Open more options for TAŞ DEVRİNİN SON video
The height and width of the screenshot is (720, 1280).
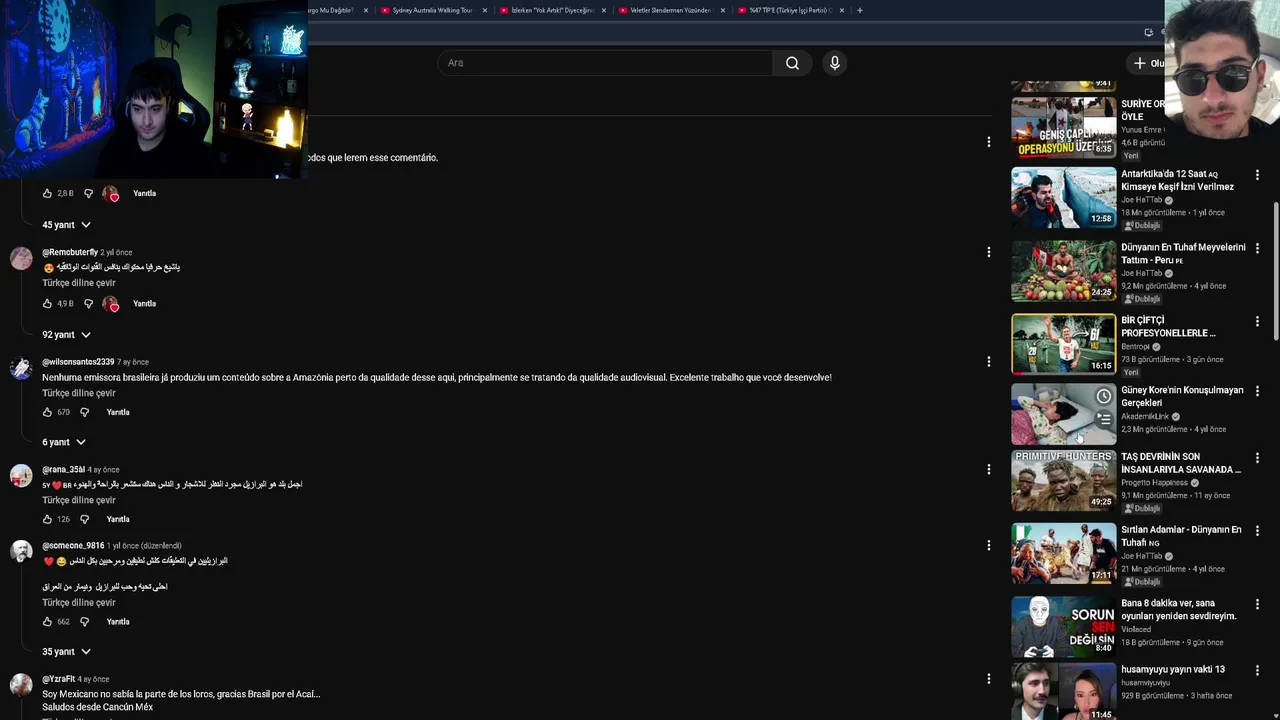[1257, 457]
